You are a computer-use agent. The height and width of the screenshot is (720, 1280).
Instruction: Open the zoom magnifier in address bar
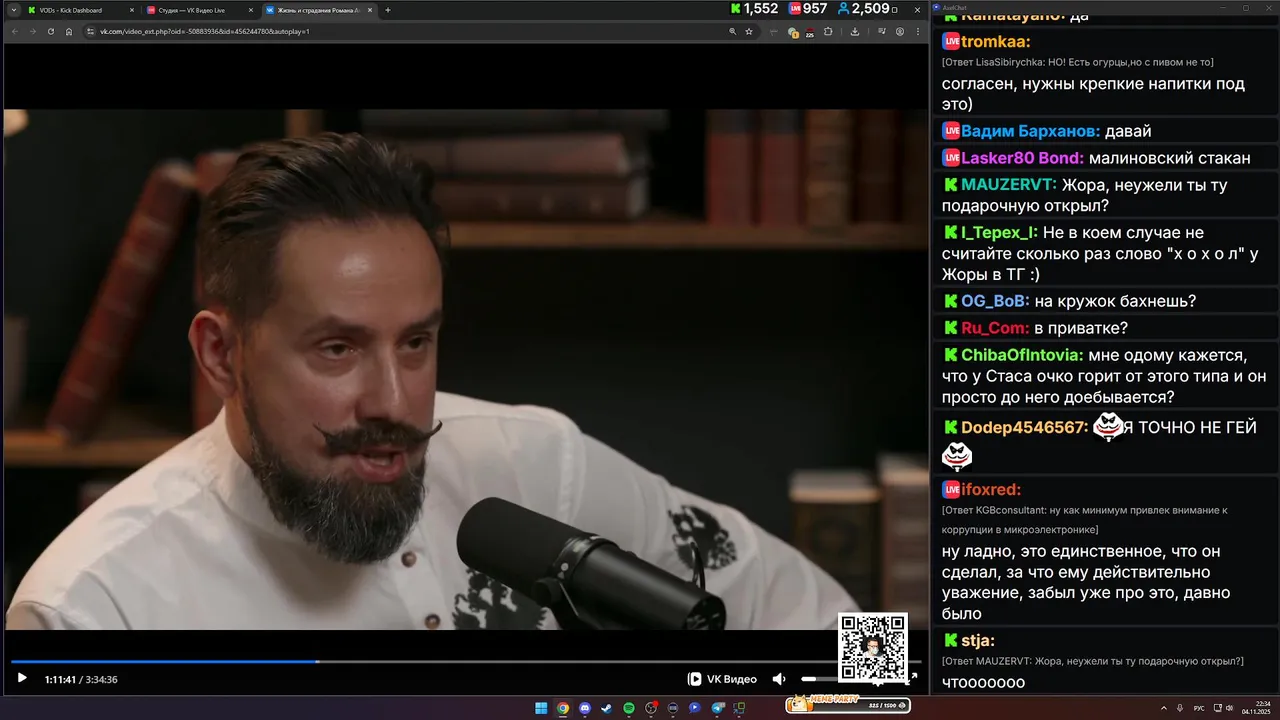point(733,31)
